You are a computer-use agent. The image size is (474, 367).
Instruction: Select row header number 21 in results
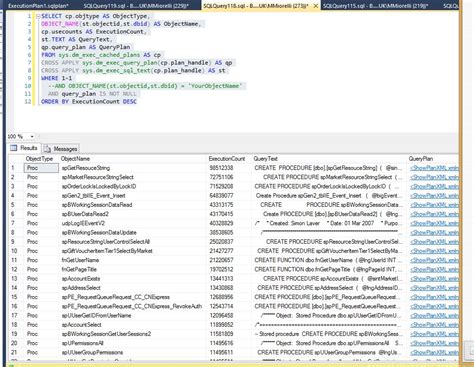pos(16,352)
